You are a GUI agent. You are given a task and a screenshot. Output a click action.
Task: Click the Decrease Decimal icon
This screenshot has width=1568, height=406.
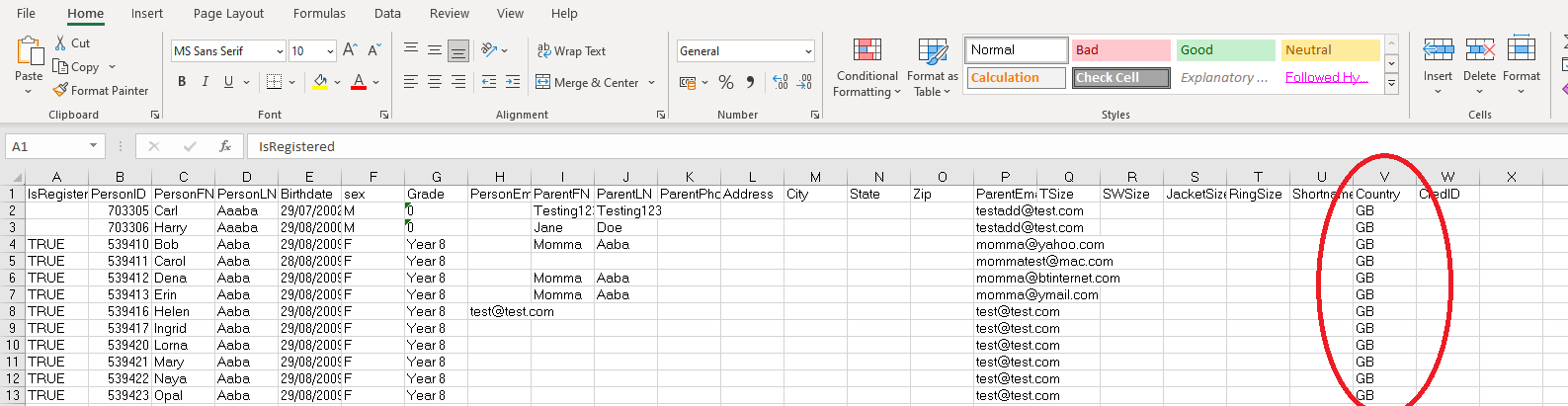click(x=804, y=82)
